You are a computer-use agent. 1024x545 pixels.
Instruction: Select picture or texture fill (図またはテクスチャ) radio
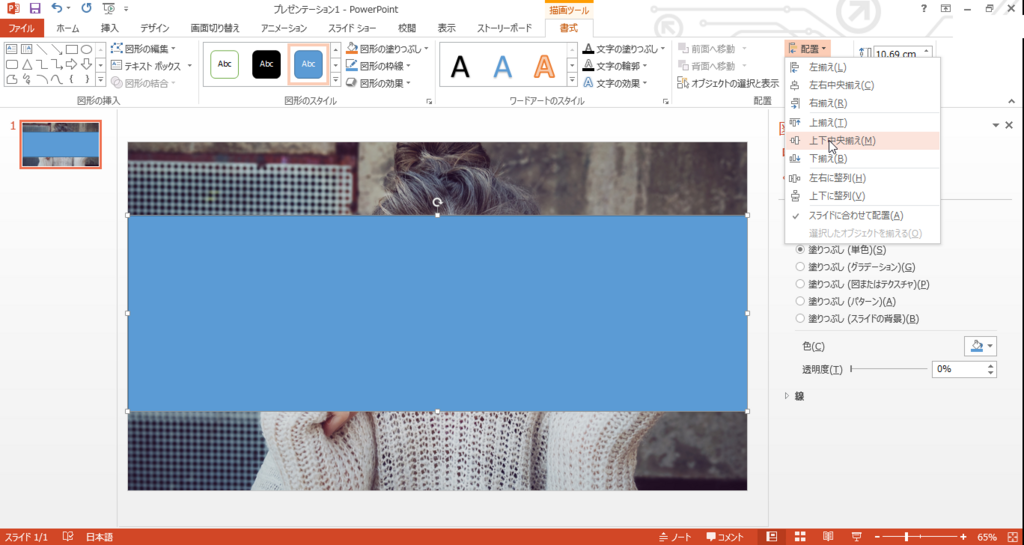click(x=800, y=284)
